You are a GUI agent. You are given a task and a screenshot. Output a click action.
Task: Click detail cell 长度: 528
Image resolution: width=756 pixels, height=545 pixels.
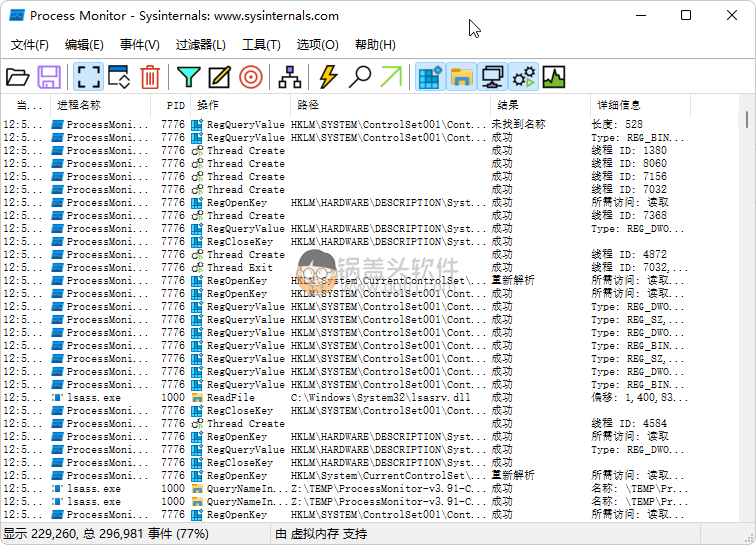pos(617,124)
